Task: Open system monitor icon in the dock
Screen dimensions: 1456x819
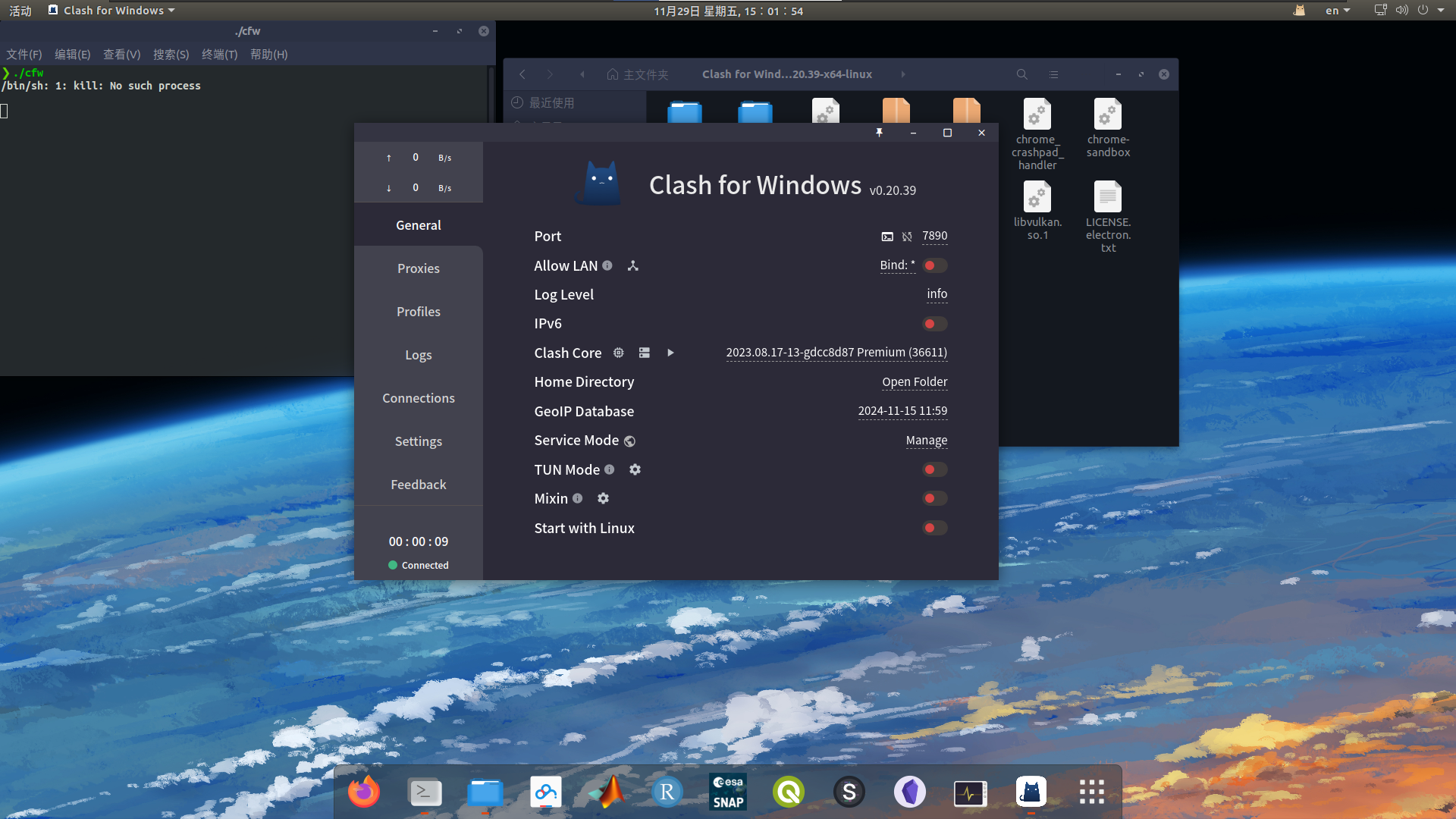Action: tap(971, 793)
